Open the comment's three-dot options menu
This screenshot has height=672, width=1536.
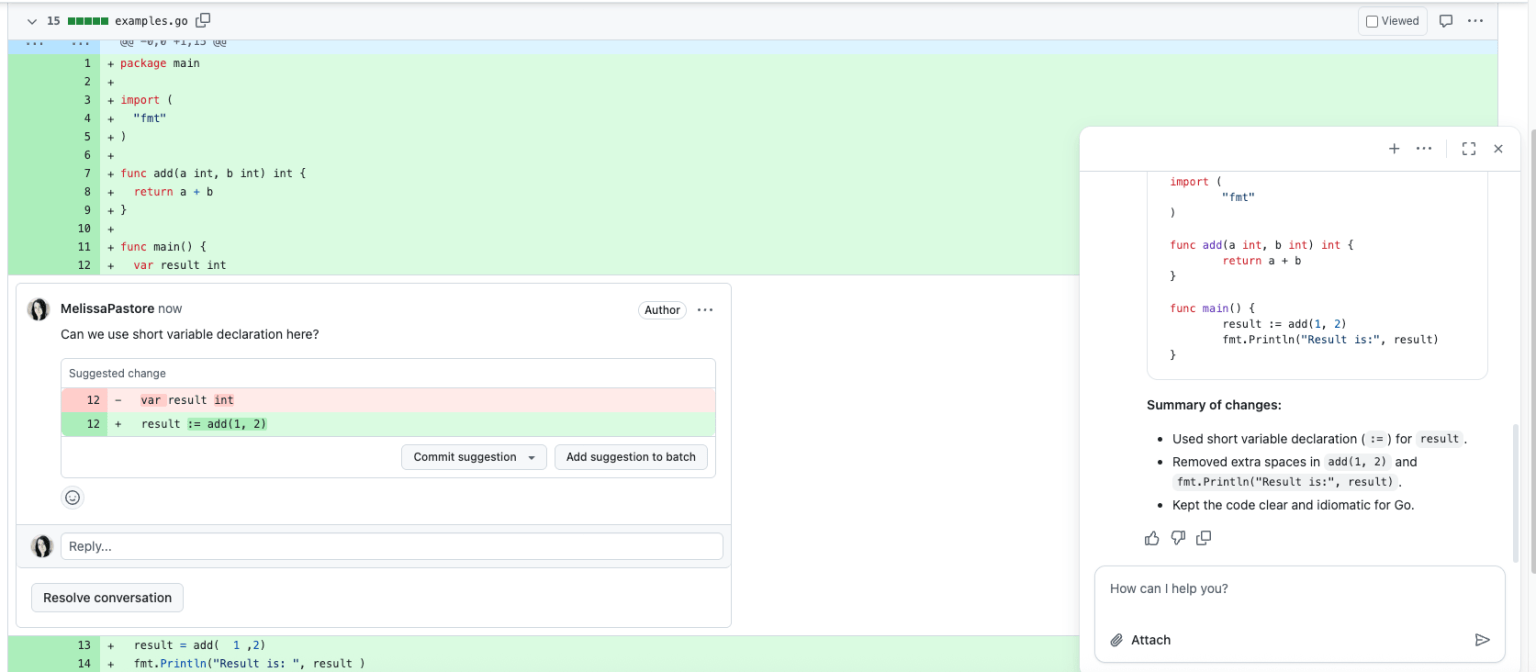705,310
